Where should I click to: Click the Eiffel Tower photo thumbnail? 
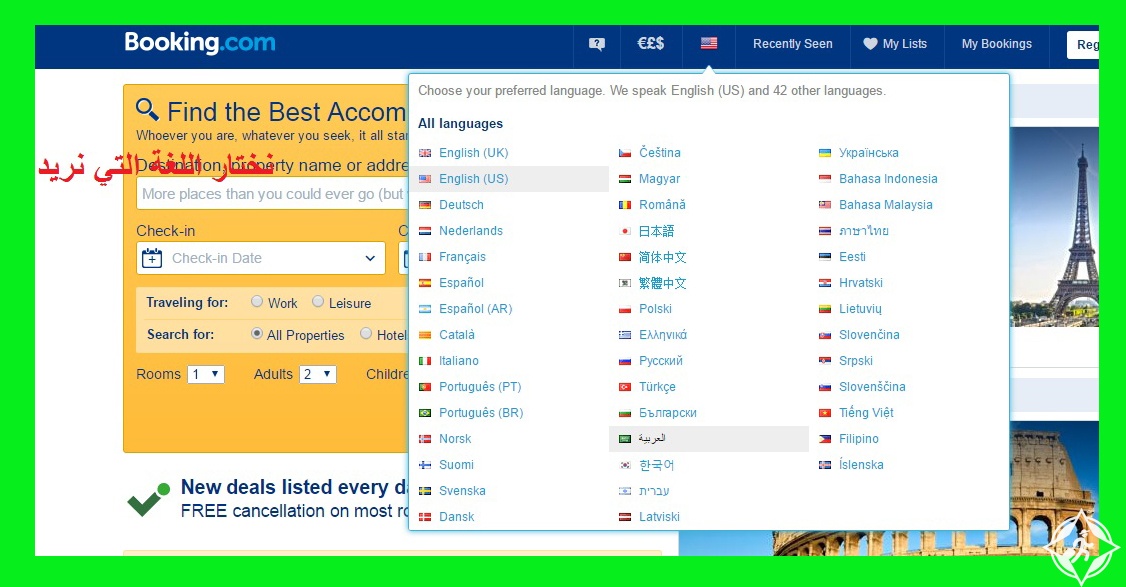click(1054, 227)
